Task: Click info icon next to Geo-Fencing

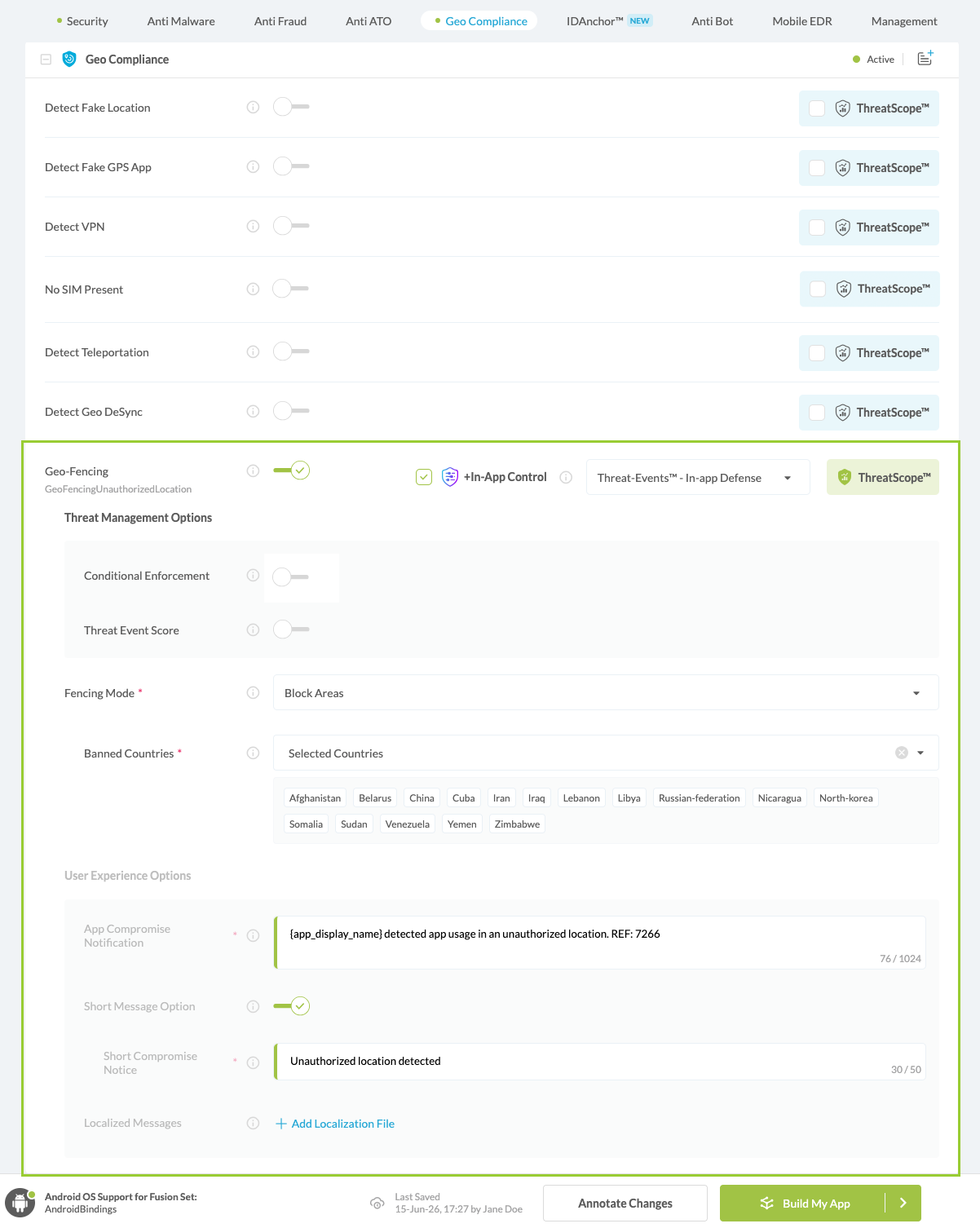Action: (x=253, y=471)
